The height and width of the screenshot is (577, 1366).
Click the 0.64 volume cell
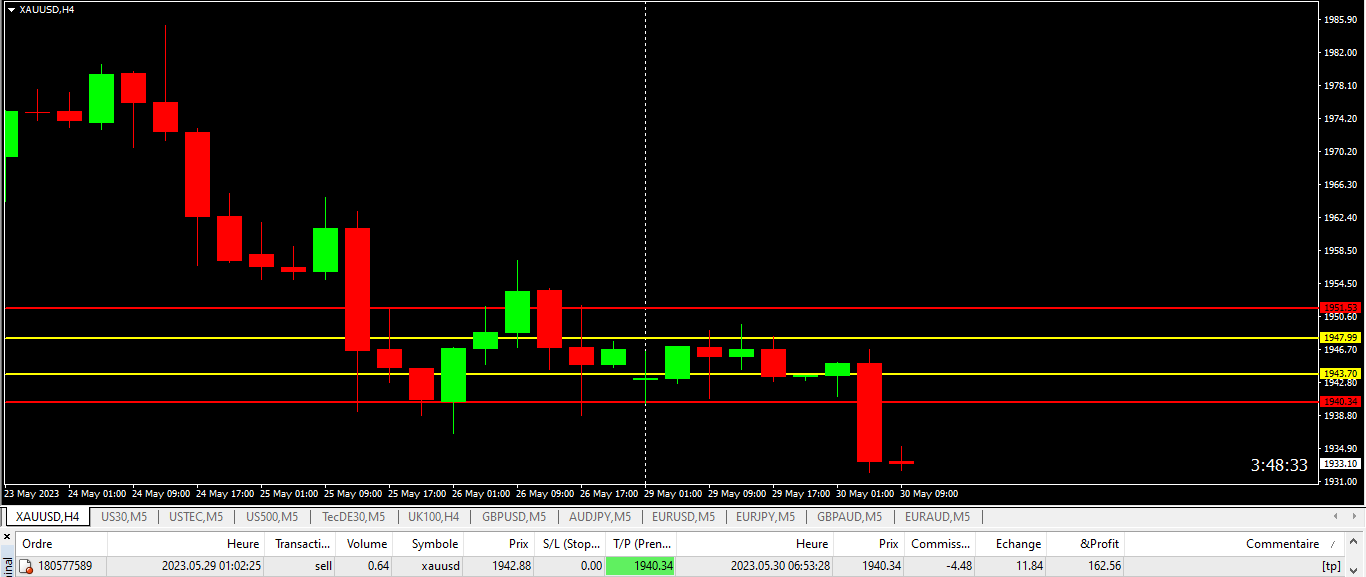coord(364,566)
